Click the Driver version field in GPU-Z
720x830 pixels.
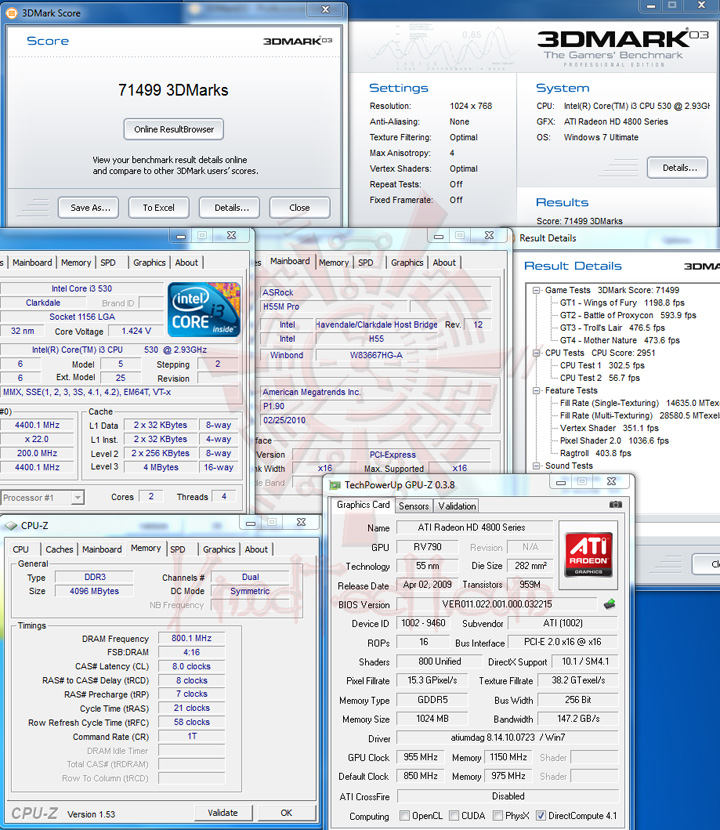(507, 737)
